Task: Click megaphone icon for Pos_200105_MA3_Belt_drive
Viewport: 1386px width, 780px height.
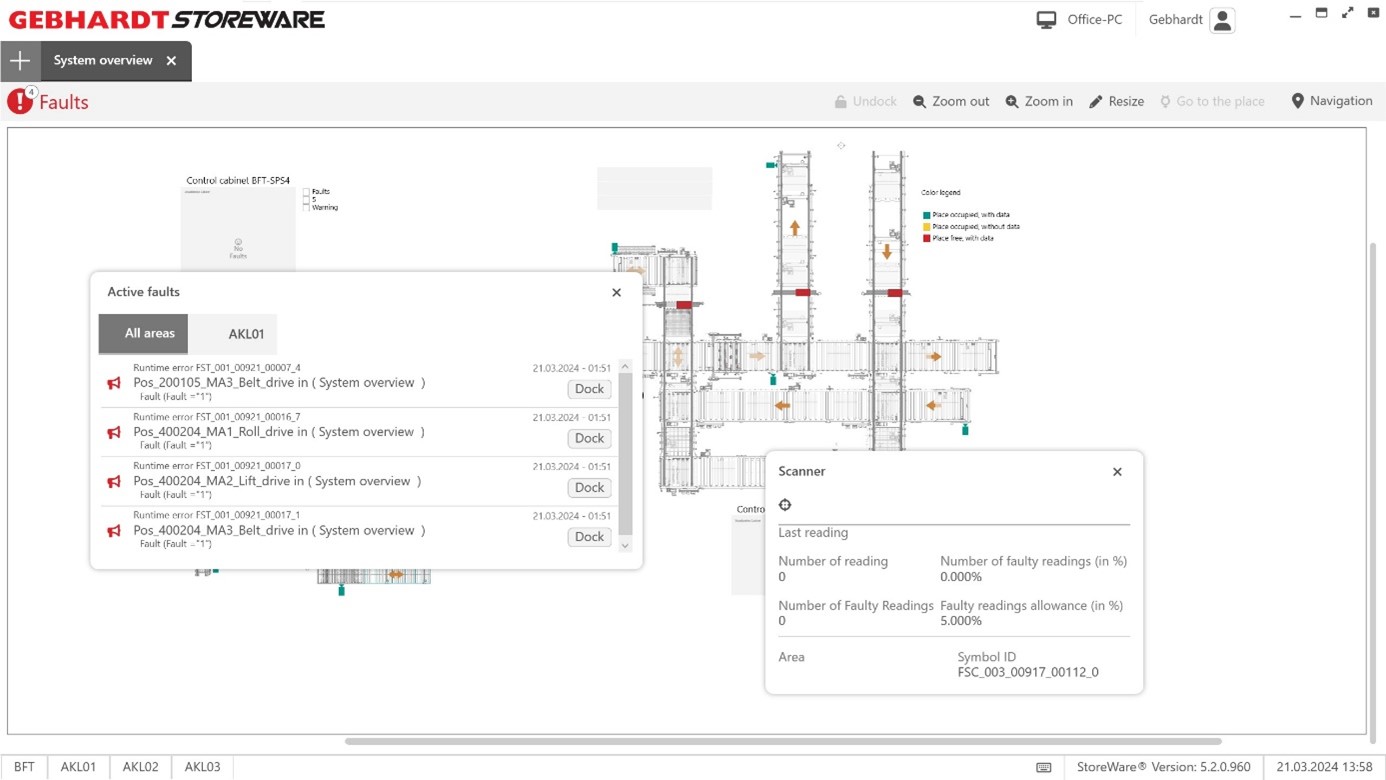Action: pos(114,383)
